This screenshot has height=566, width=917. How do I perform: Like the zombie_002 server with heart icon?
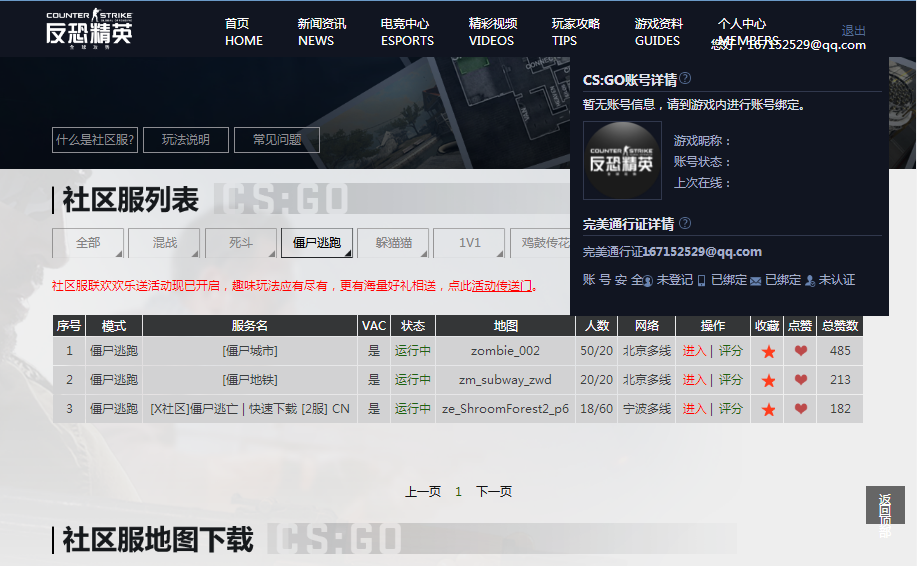801,351
